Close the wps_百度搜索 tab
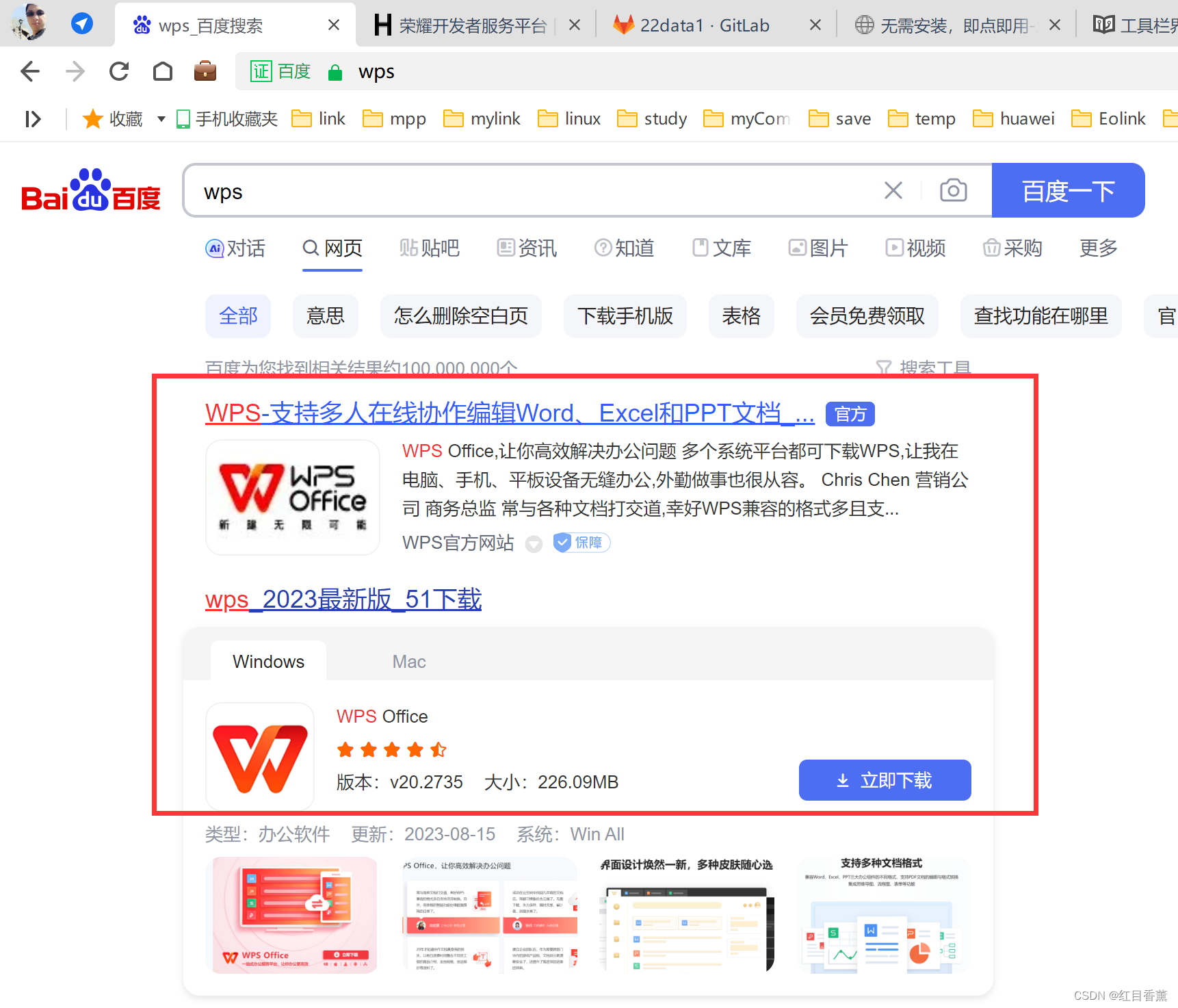Screen dimensions: 1178x1008 coord(334,25)
